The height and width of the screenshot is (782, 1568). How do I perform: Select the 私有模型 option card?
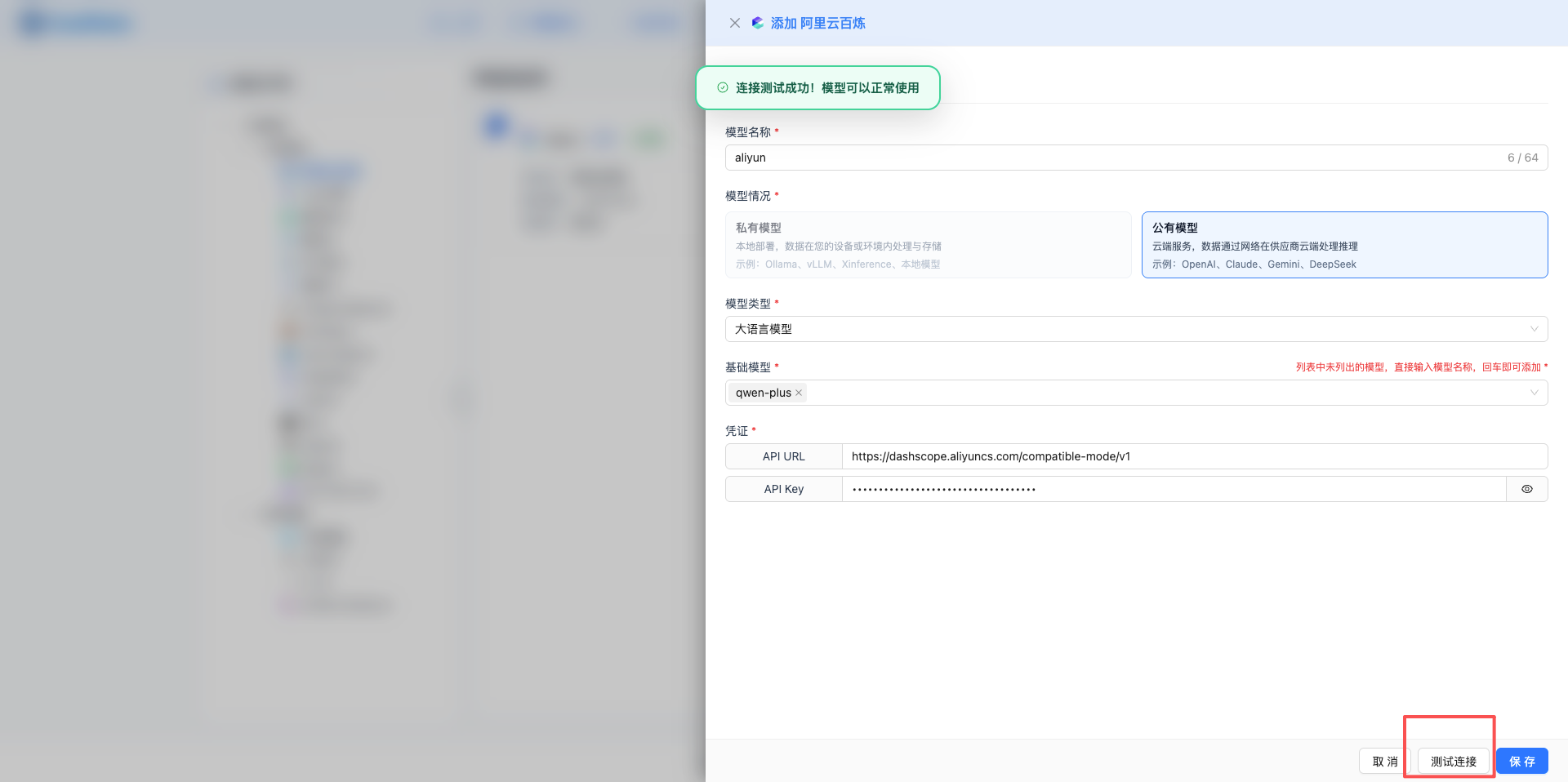(x=928, y=245)
